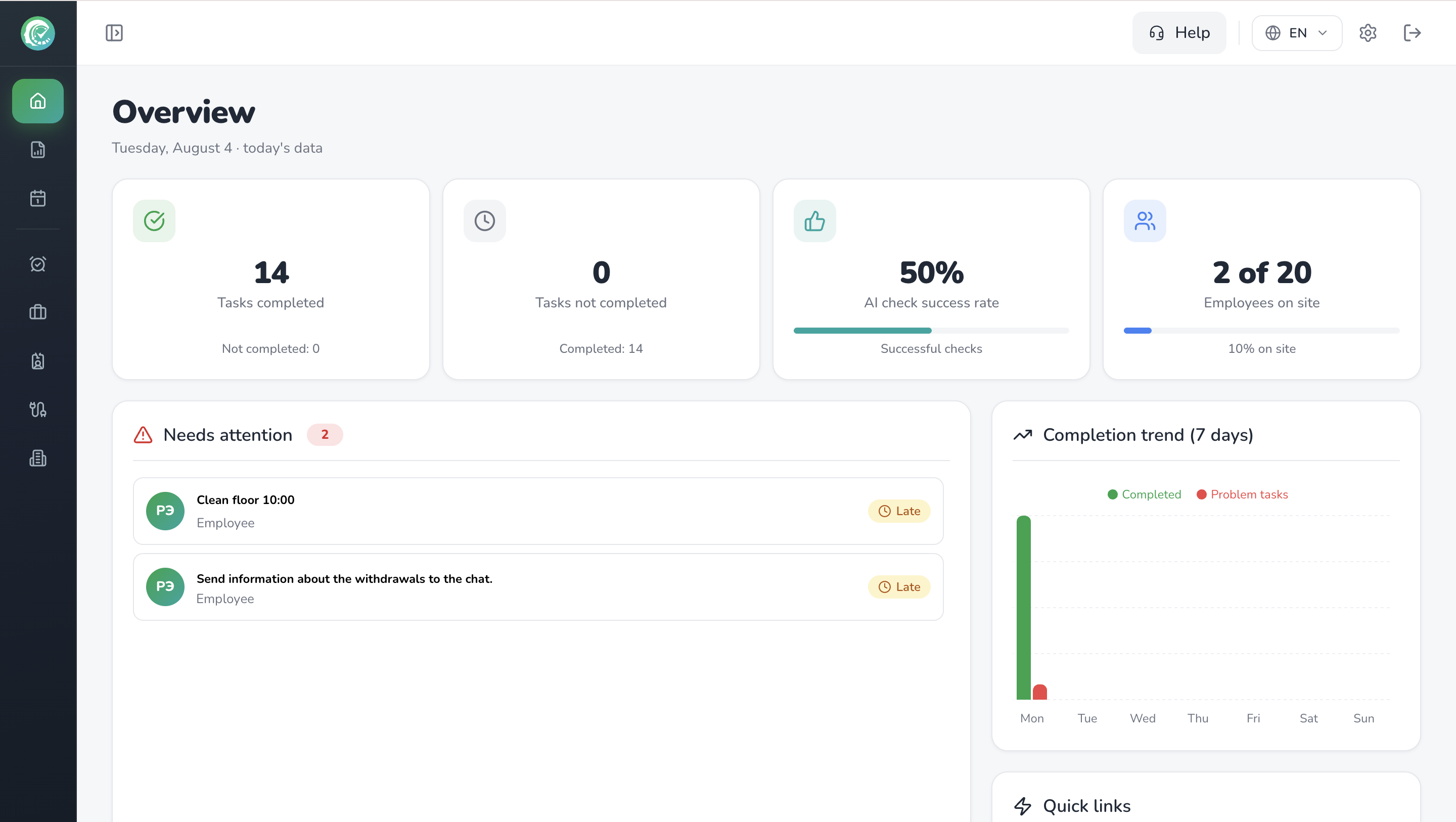Click the Successful checks text
This screenshot has height=822, width=1456.
coord(931,349)
